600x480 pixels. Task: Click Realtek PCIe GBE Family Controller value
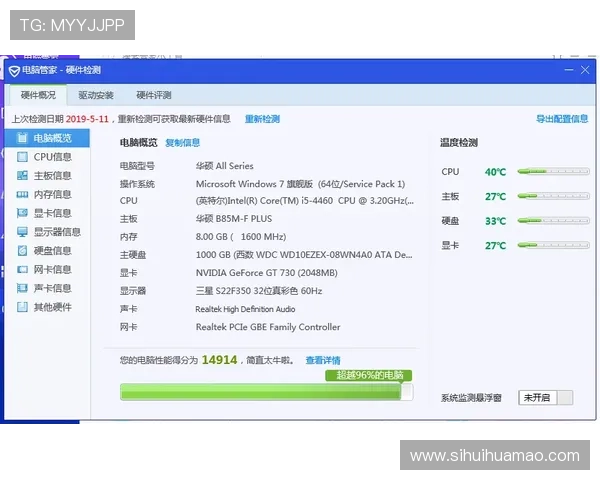268,327
